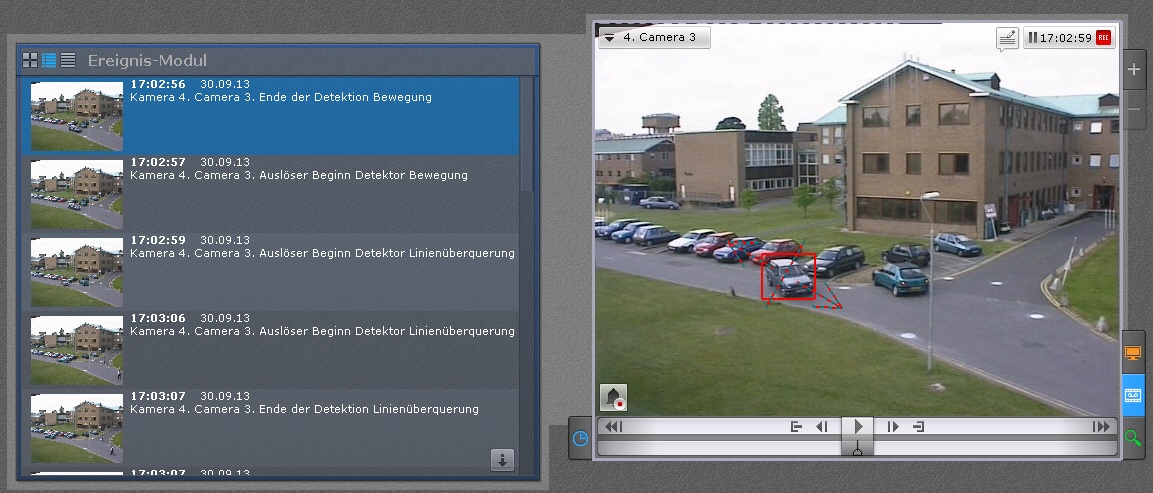This screenshot has width=1153, height=493.
Task: Open thumbnail of the 17:03:06 event
Action: point(76,350)
